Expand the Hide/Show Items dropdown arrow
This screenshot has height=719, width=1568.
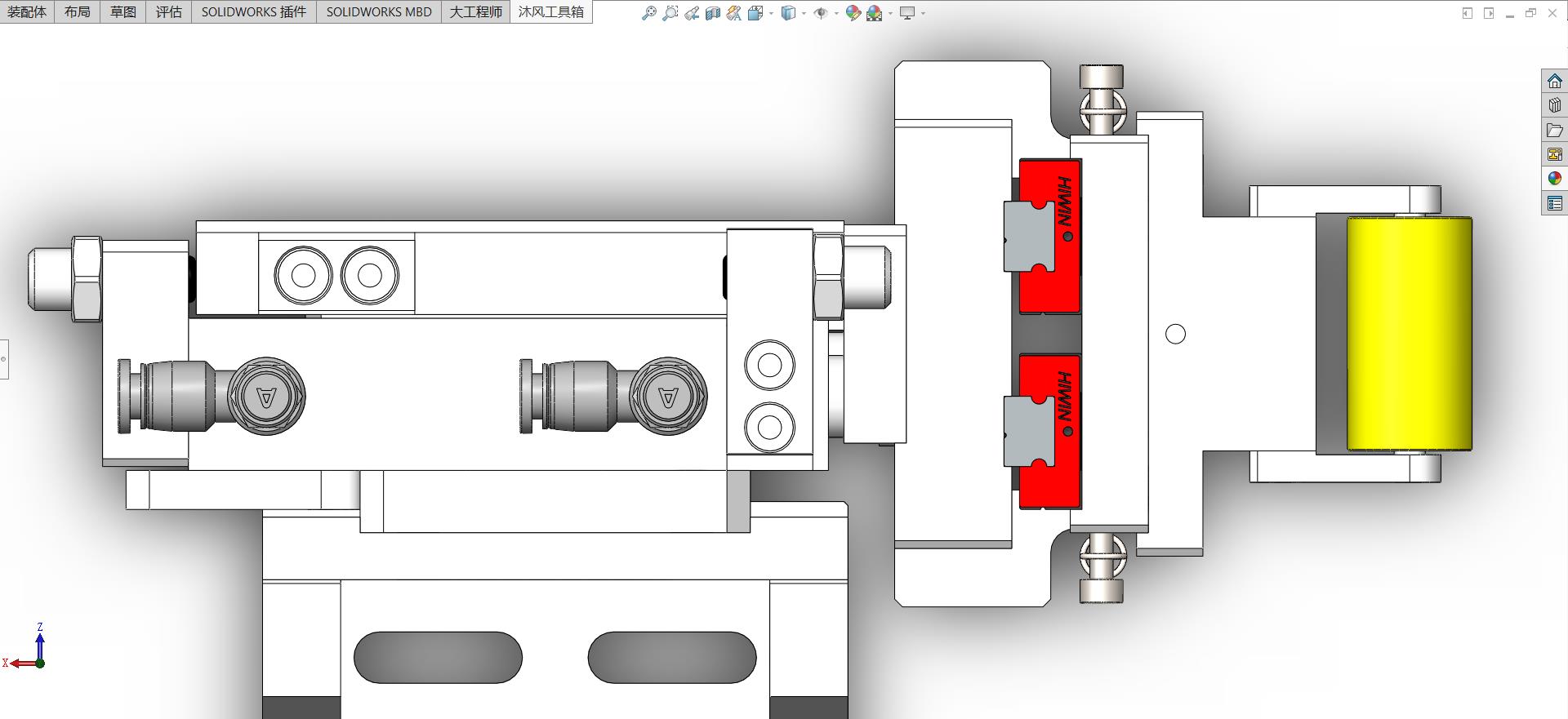(x=836, y=13)
